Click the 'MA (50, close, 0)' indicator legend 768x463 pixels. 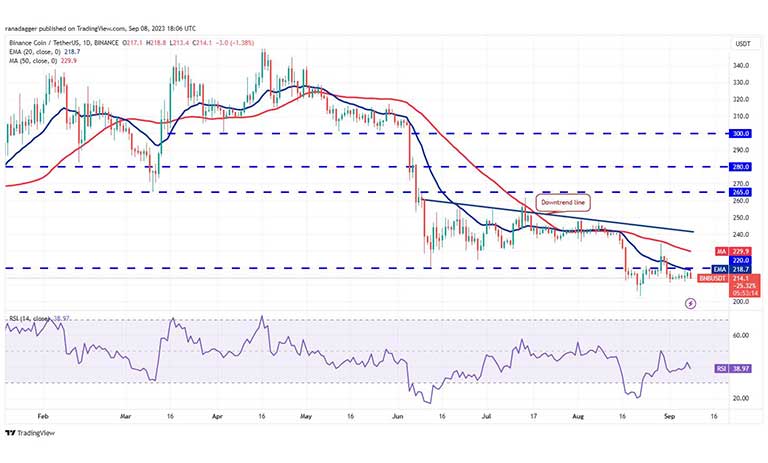tap(43, 61)
